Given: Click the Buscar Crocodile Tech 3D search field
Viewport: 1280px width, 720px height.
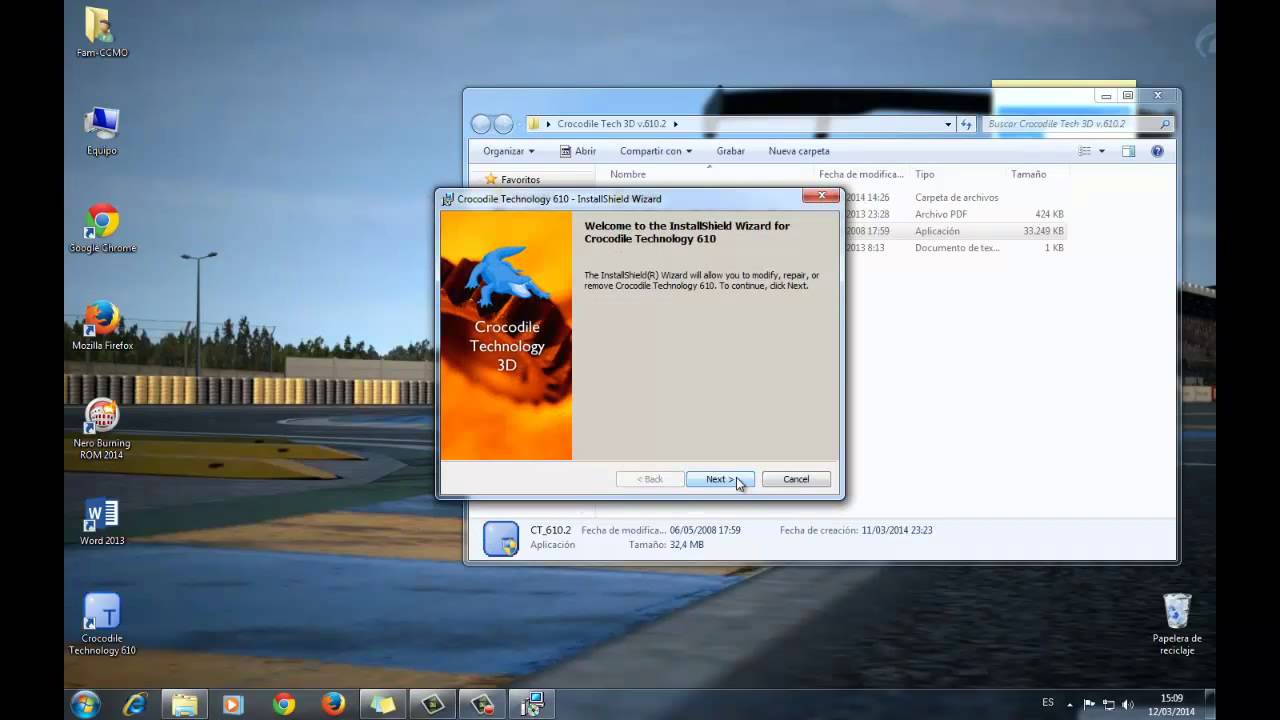Looking at the screenshot, I should pyautogui.click(x=1078, y=124).
